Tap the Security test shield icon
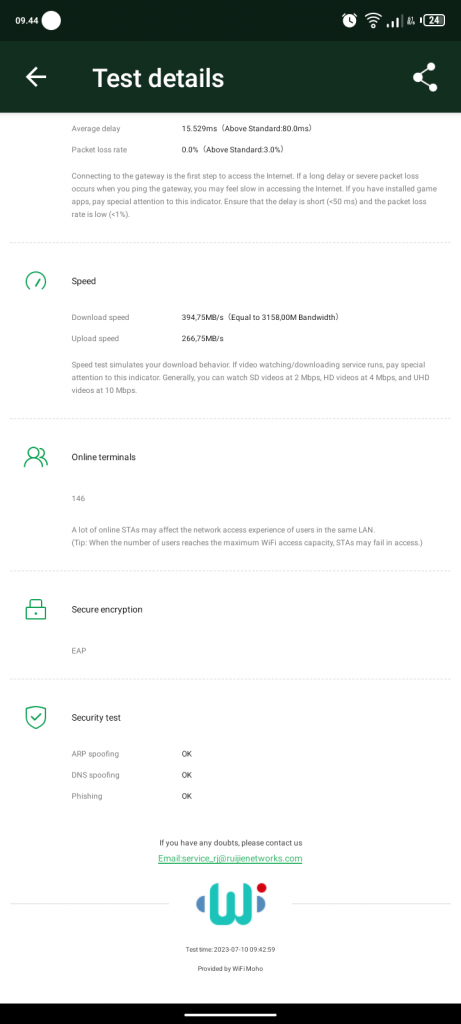This screenshot has width=461, height=1024. tap(36, 717)
